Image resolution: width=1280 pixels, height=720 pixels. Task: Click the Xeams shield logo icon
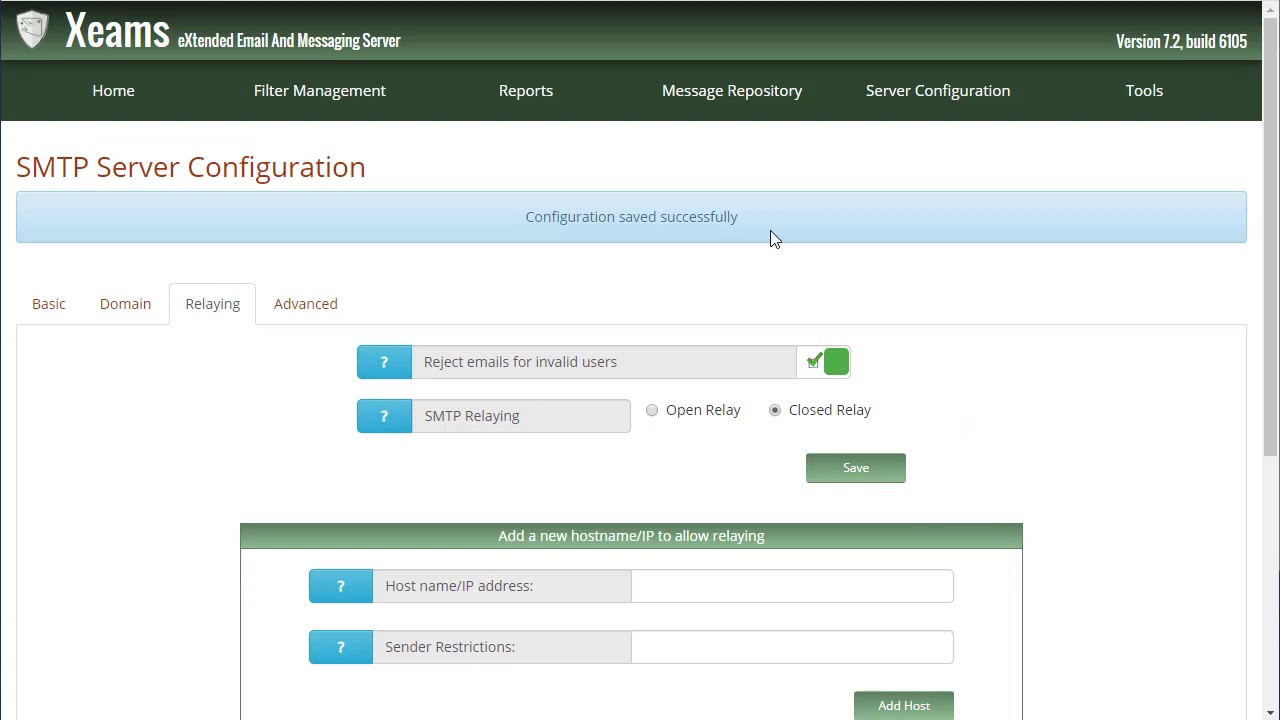click(x=32, y=30)
